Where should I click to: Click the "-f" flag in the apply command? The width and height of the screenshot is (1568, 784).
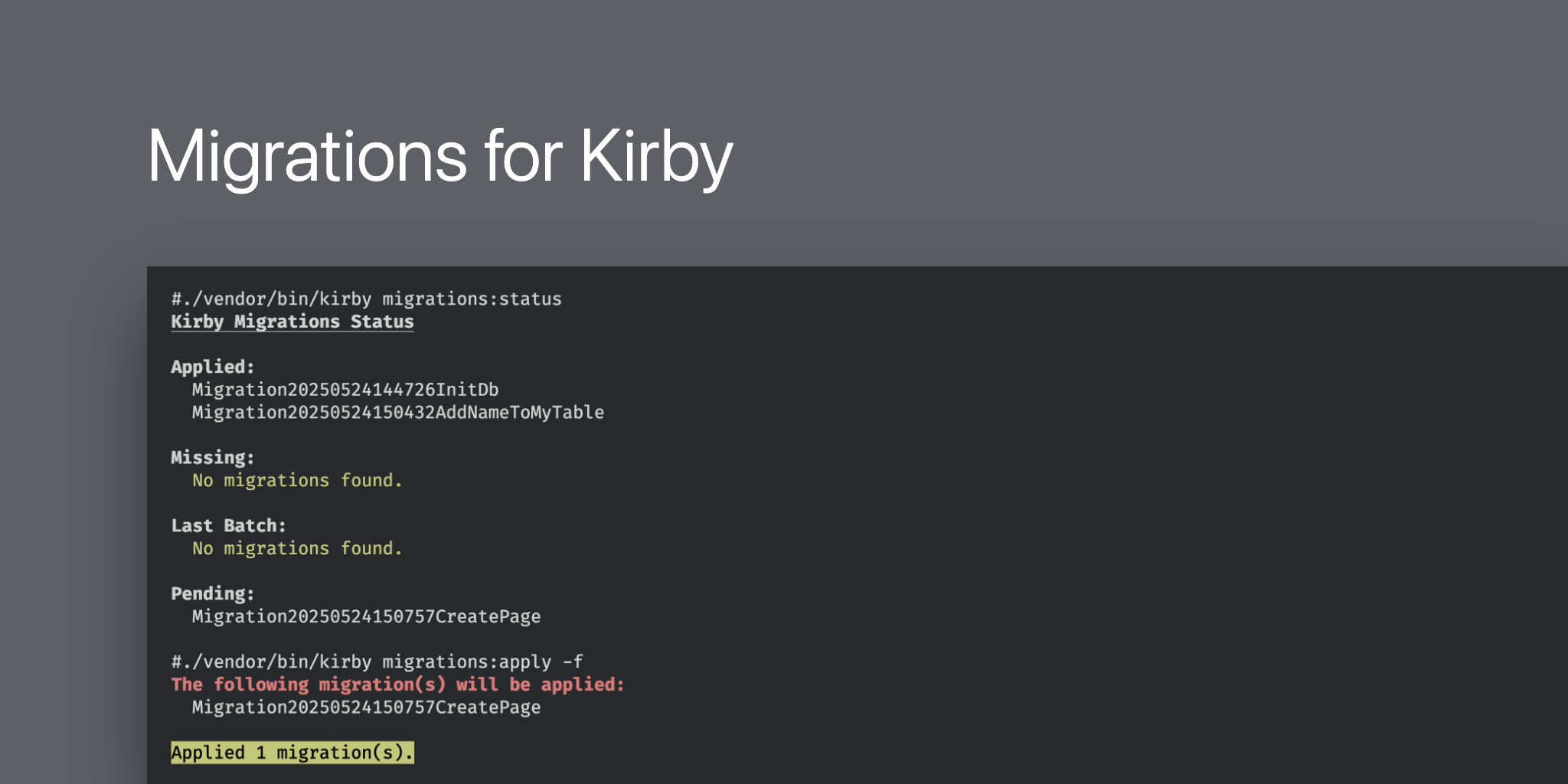coord(573,662)
